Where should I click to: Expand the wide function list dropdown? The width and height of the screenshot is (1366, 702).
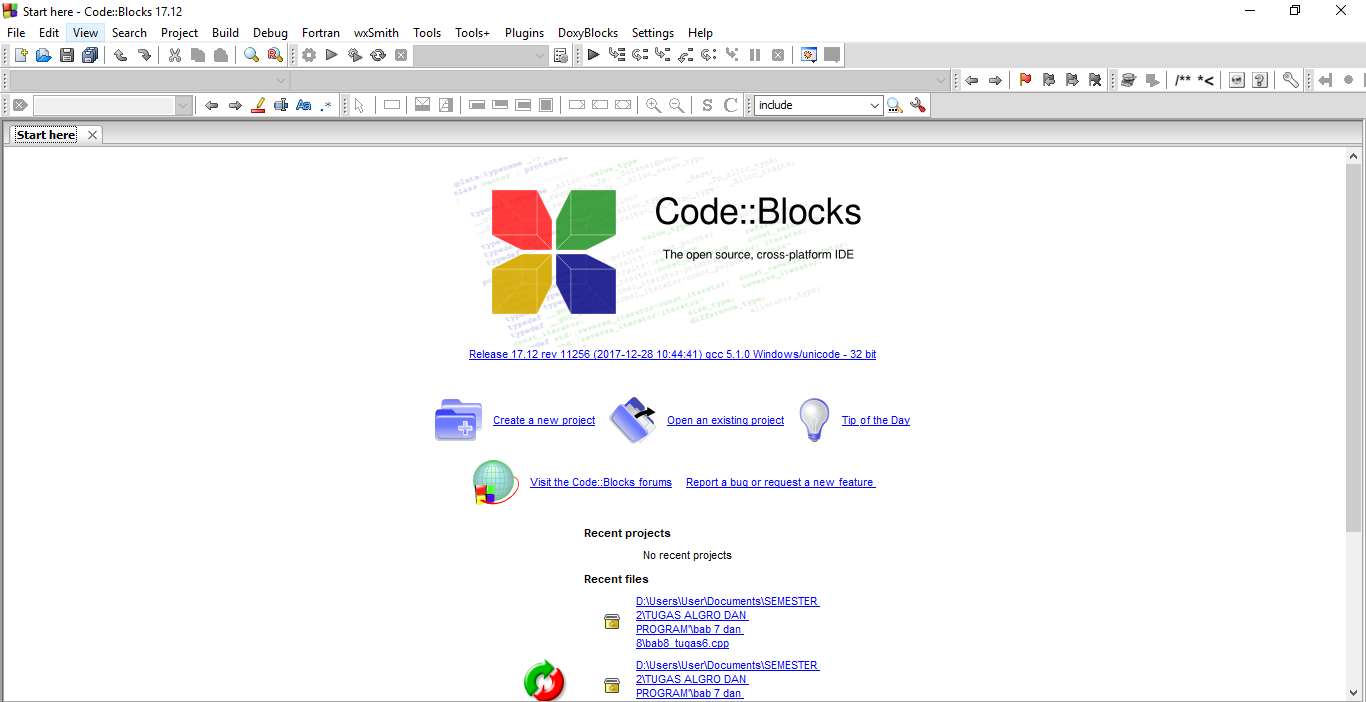coord(942,80)
